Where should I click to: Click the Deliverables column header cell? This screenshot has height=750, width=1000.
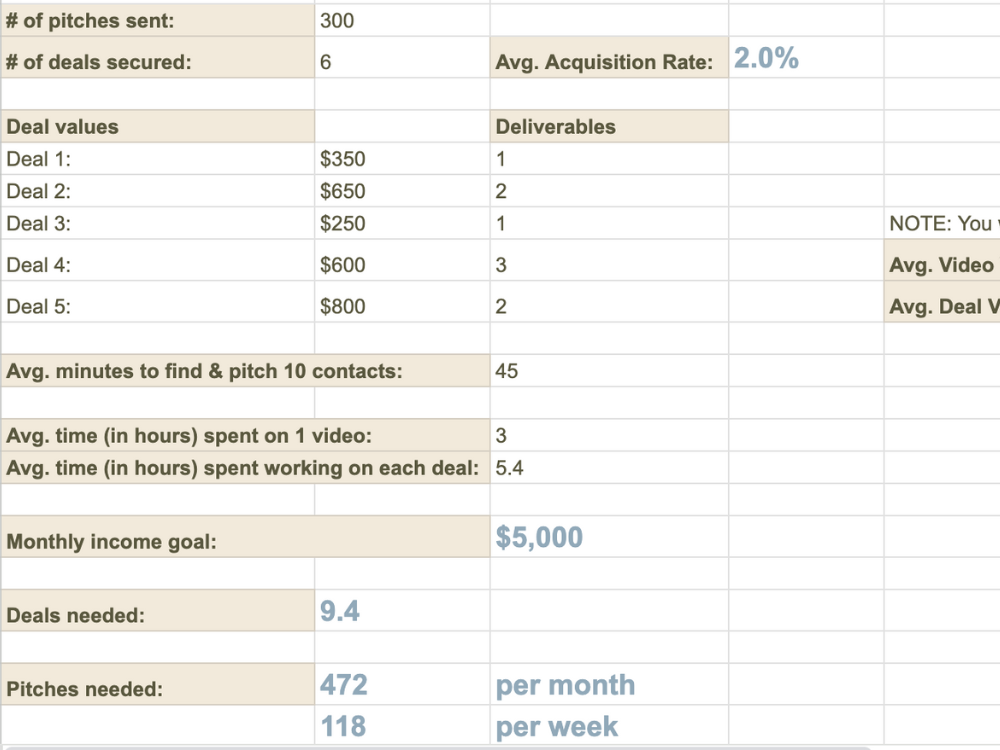[x=609, y=126]
